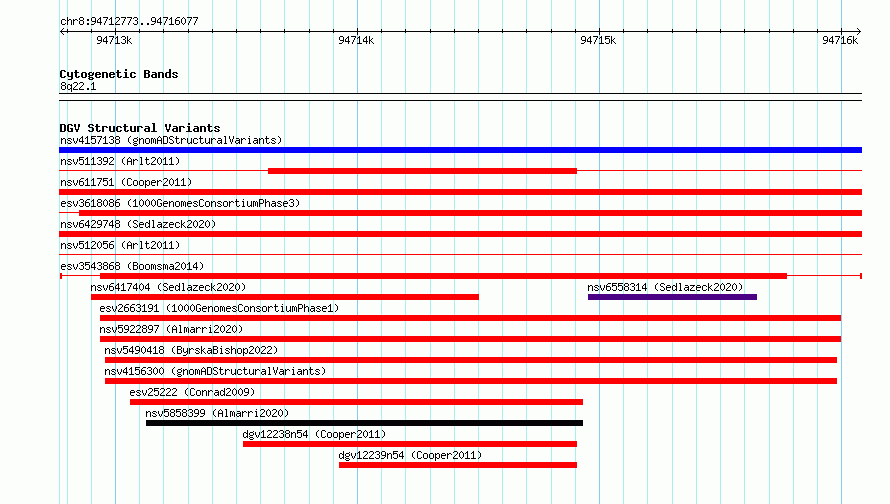Open nsv6429748 (Sedlazeck2020) label
Screen dimensions: 890x504
click(138, 224)
